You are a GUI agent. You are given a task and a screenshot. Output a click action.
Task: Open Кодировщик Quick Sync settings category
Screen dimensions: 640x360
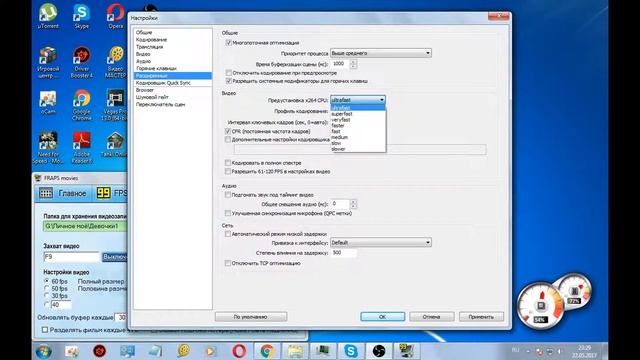point(173,83)
